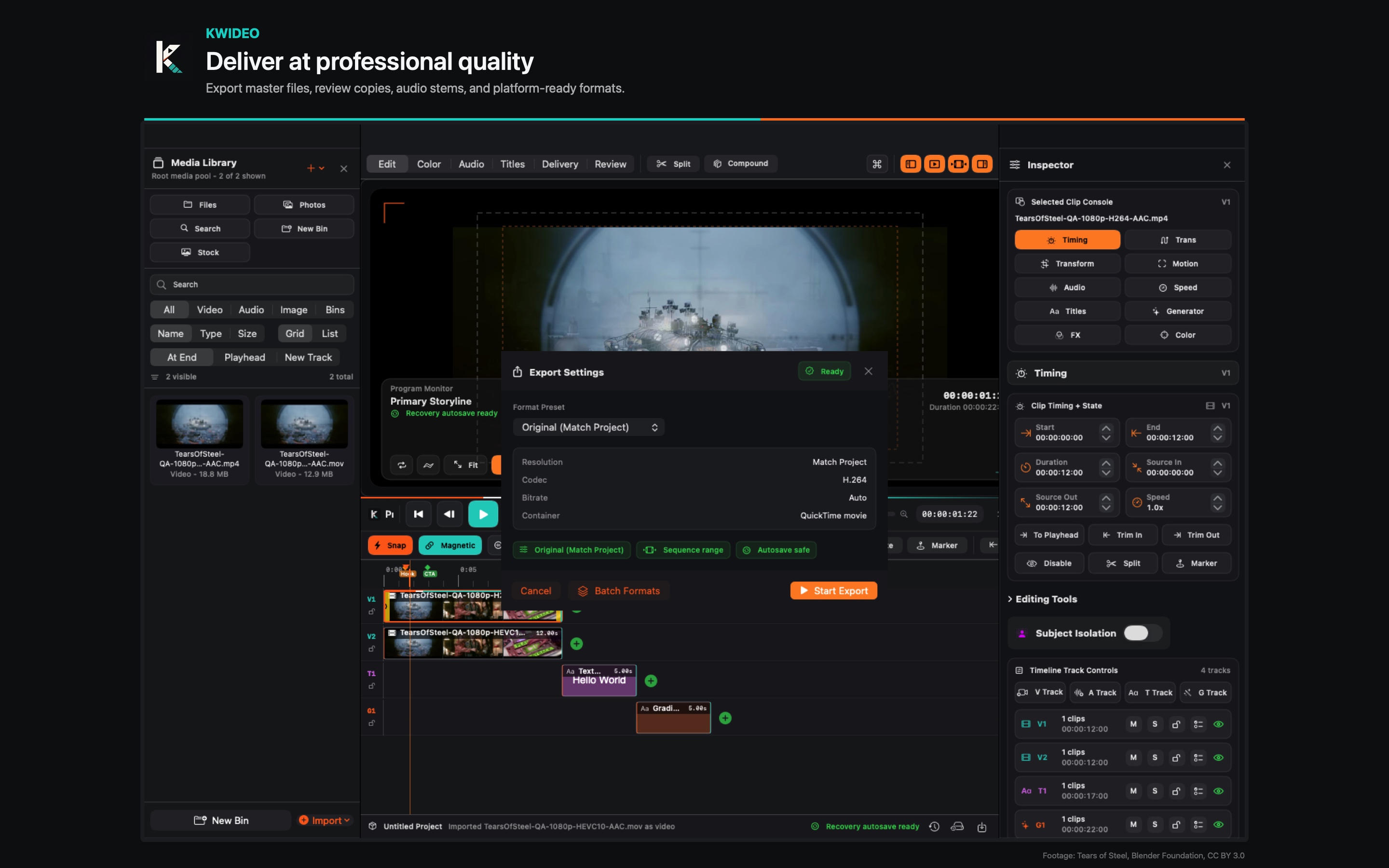Image resolution: width=1389 pixels, height=868 pixels.
Task: Open the Import dropdown menu
Action: click(x=324, y=820)
